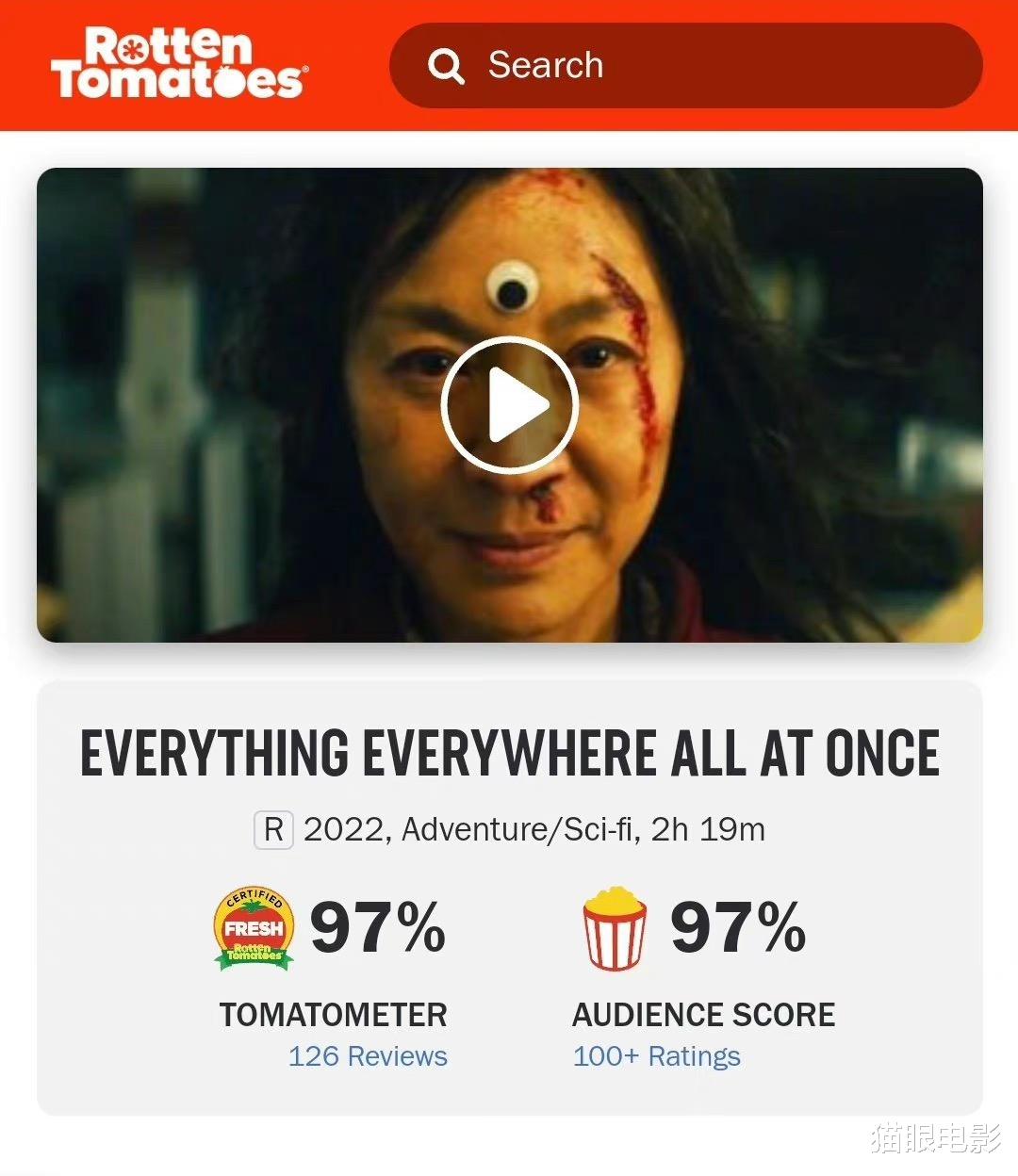This screenshot has width=1018, height=1176.
Task: Select the 97% Tomatometer score
Action: point(378,927)
